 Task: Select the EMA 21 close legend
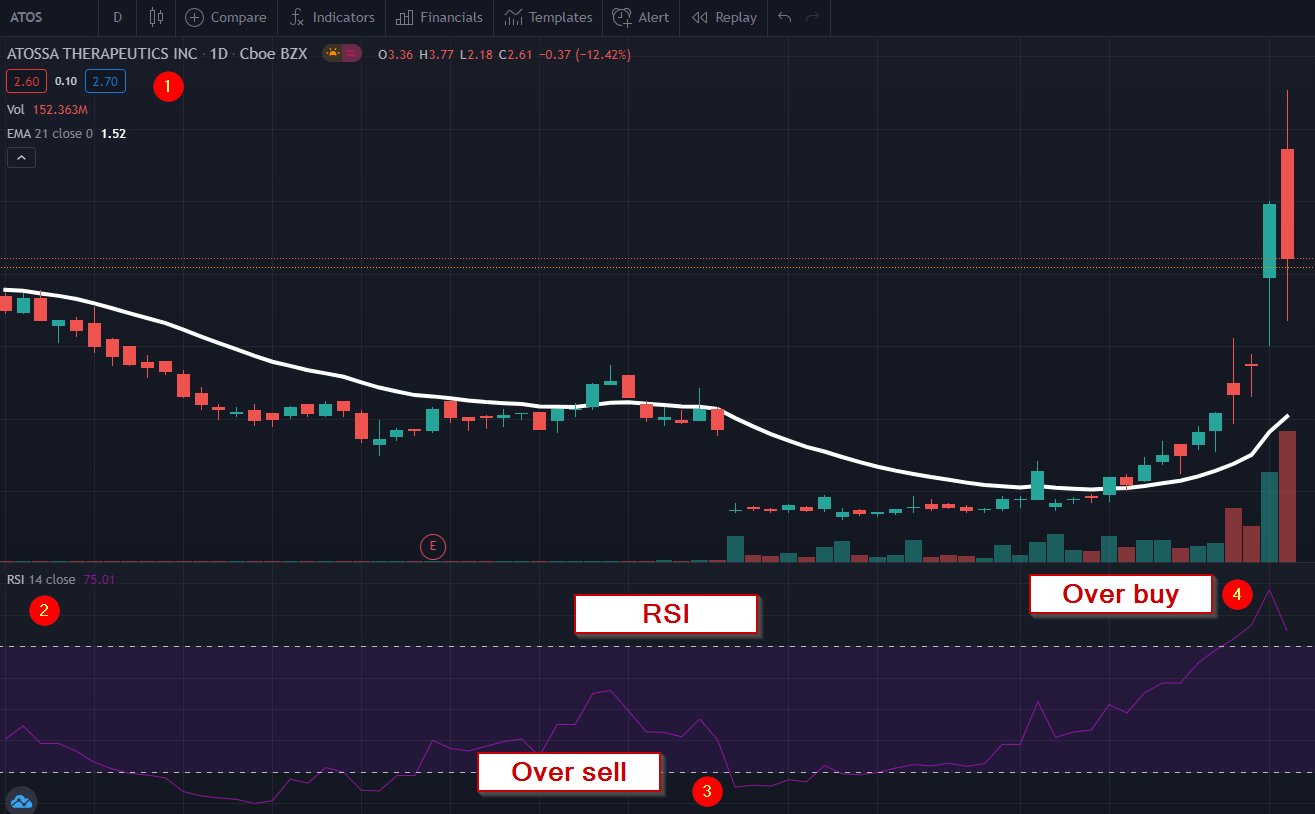(x=50, y=133)
